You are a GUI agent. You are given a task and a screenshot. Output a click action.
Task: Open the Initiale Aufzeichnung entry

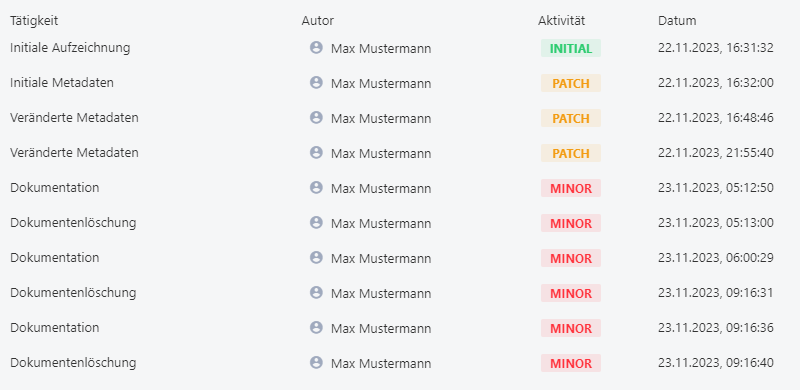click(x=70, y=48)
